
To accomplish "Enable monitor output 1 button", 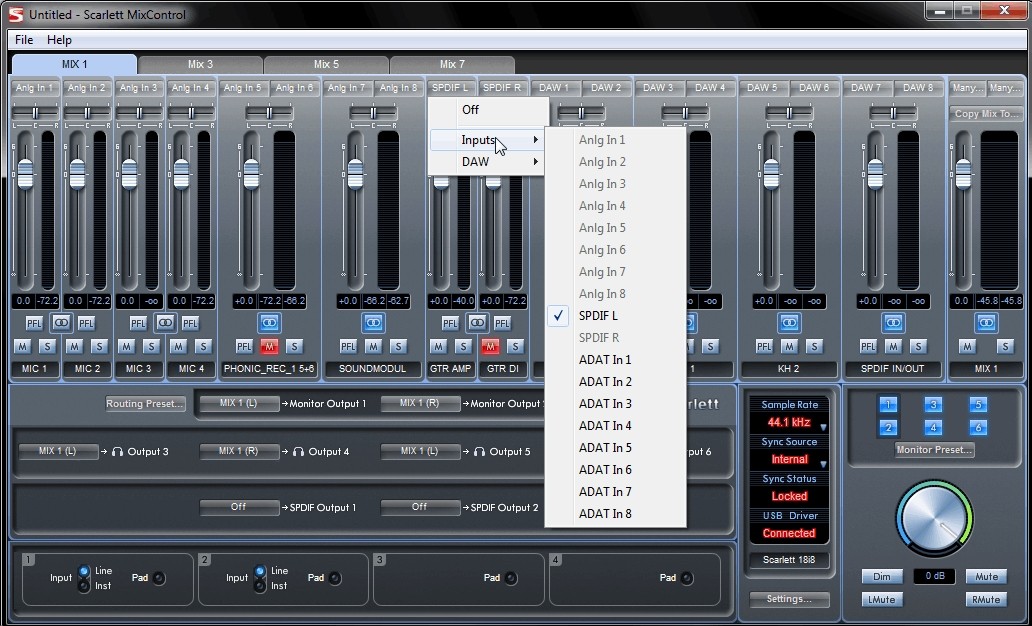I will pyautogui.click(x=888, y=405).
